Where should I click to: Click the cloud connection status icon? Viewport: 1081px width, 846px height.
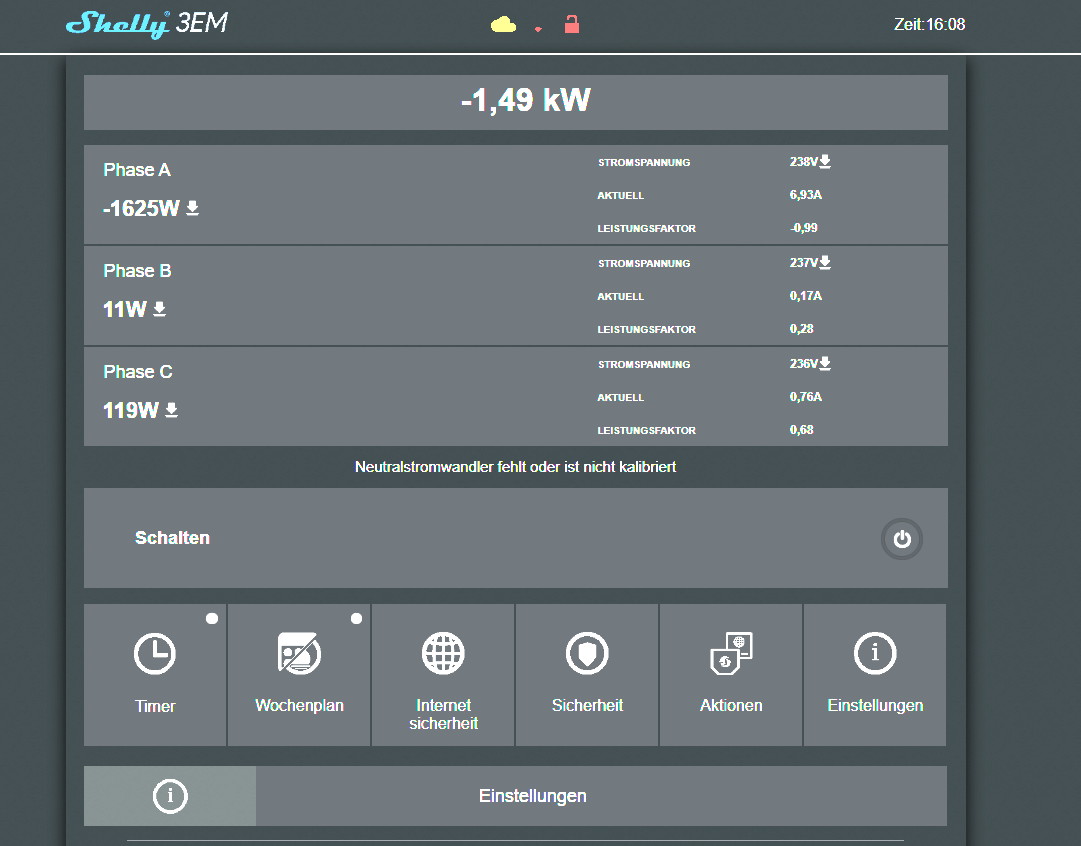[503, 25]
